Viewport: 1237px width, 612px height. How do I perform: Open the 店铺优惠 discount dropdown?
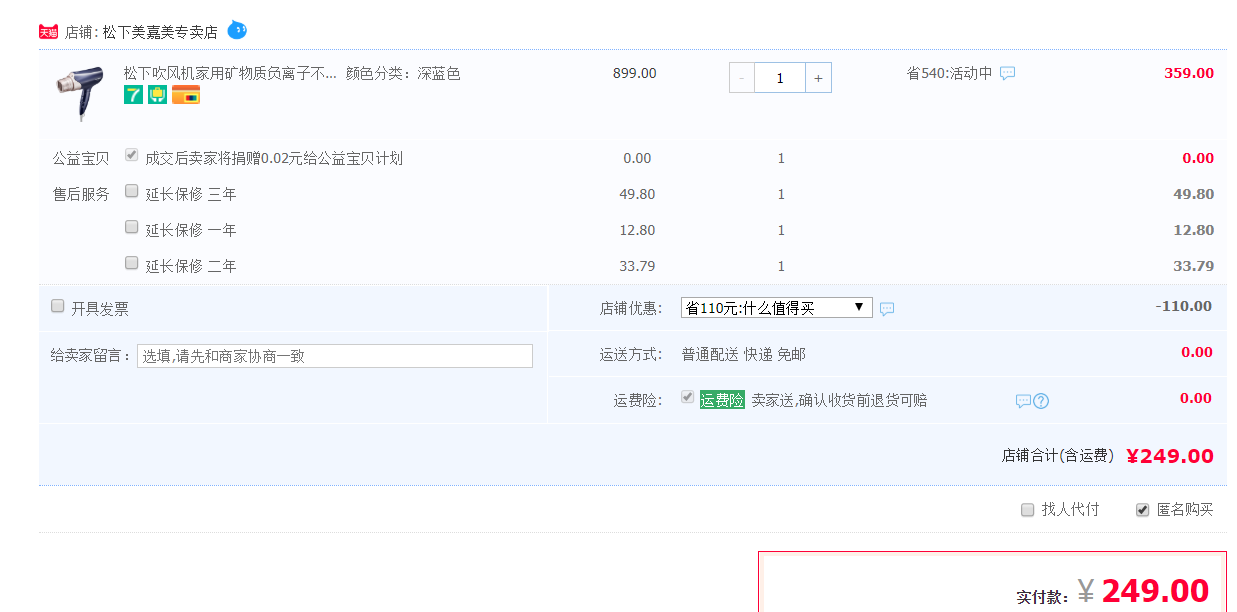pyautogui.click(x=776, y=308)
